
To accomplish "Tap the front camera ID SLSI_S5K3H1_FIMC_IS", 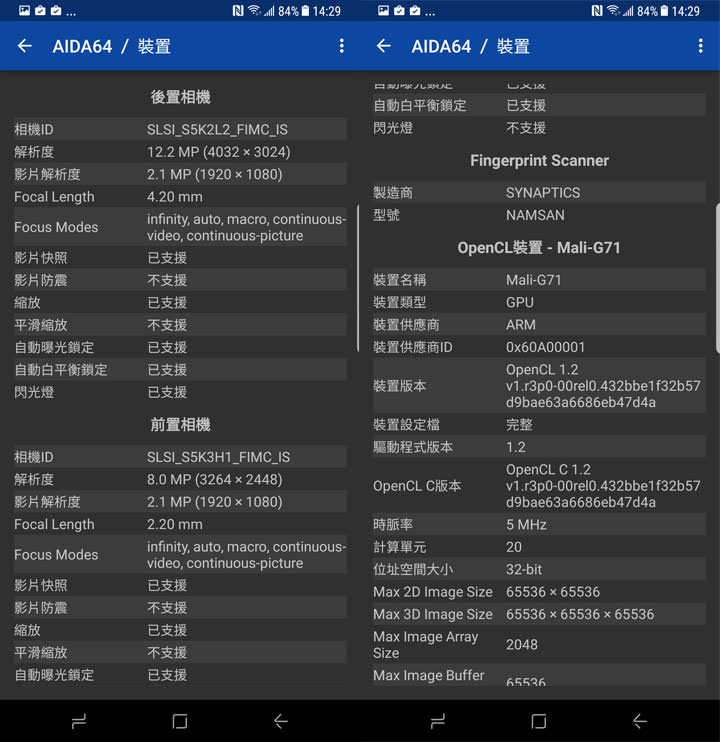I will click(219, 457).
